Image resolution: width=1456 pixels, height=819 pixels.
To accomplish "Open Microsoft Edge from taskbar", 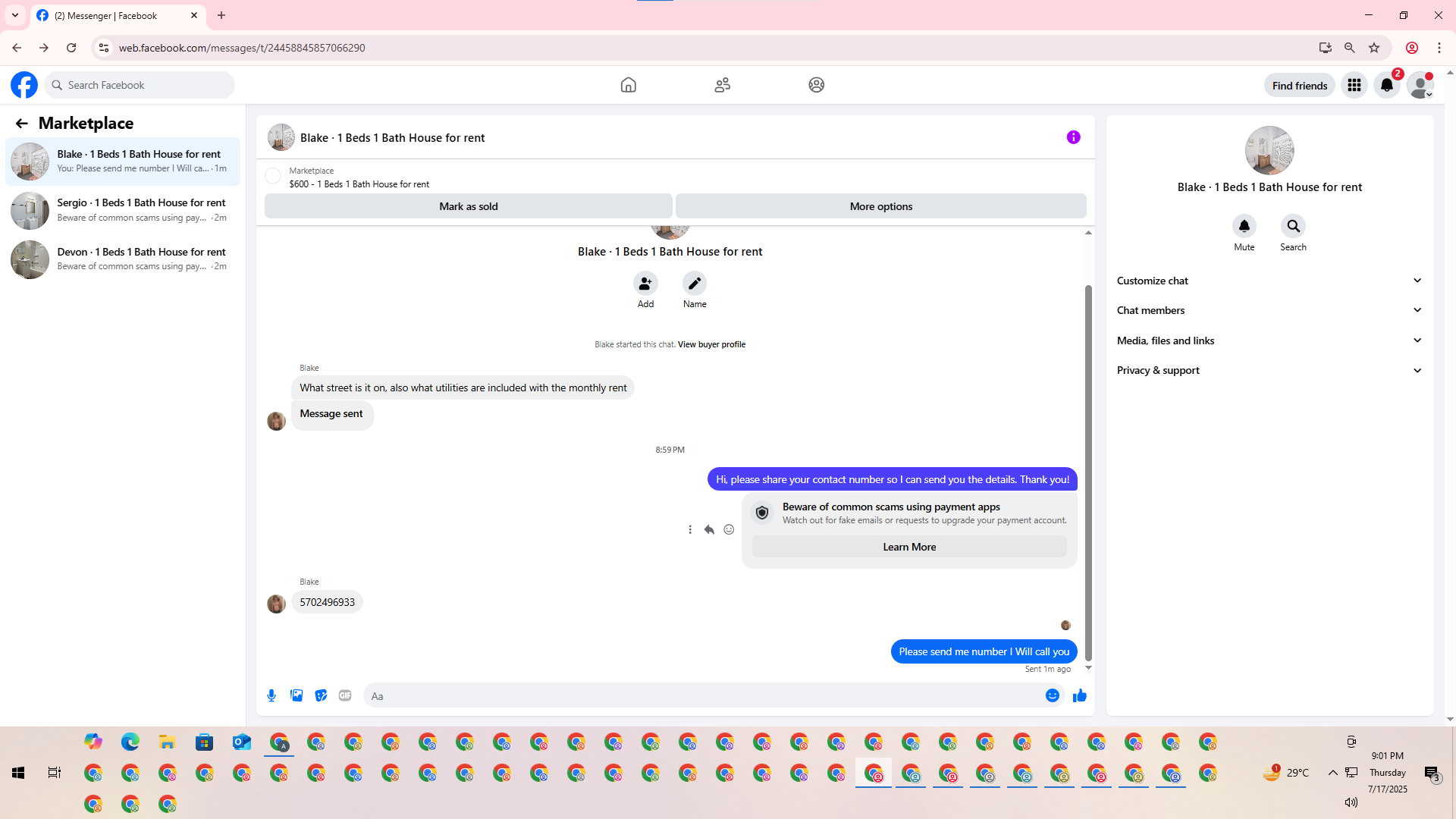I will click(x=130, y=742).
